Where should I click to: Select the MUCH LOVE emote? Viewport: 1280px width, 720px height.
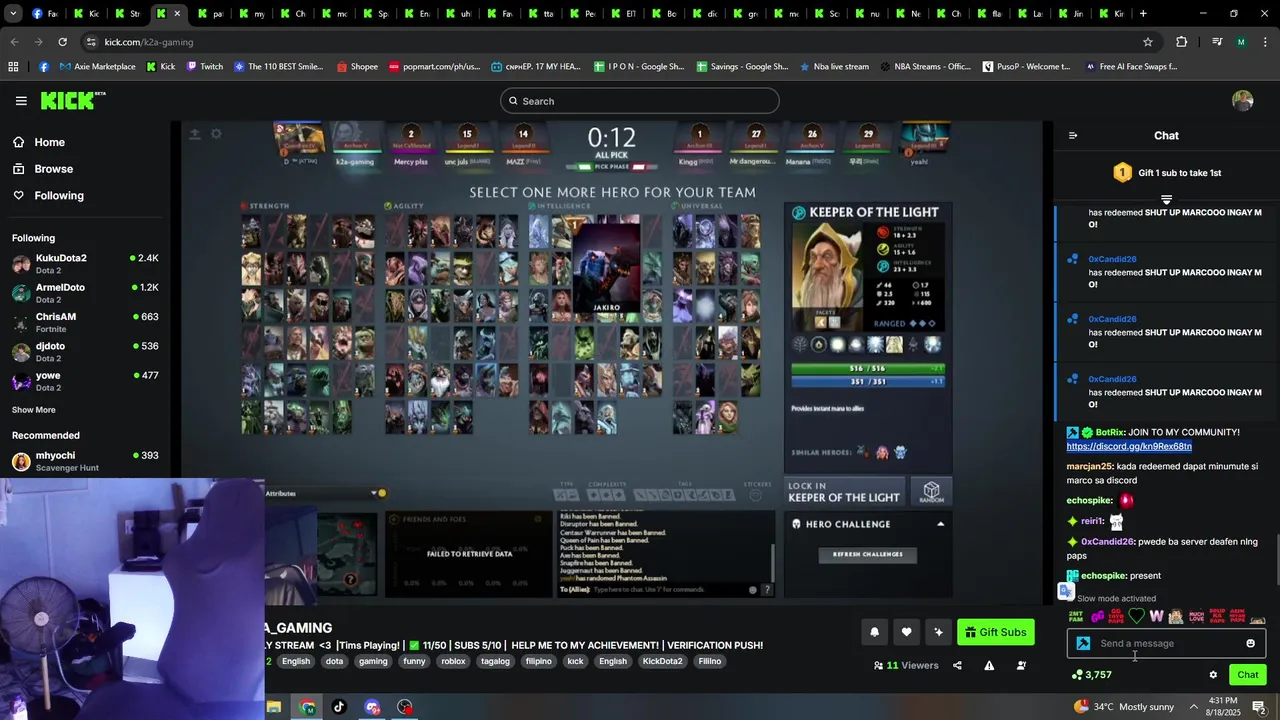click(1196, 617)
